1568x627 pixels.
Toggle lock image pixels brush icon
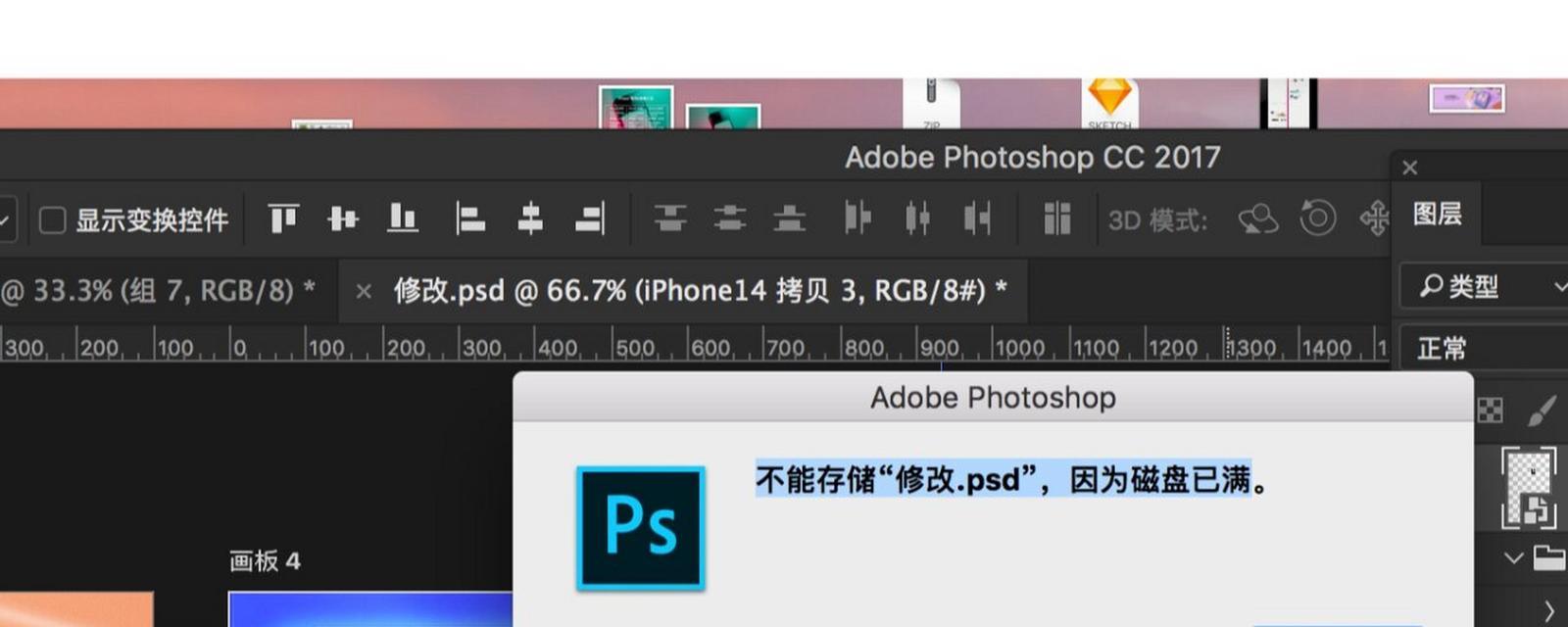pyautogui.click(x=1543, y=410)
